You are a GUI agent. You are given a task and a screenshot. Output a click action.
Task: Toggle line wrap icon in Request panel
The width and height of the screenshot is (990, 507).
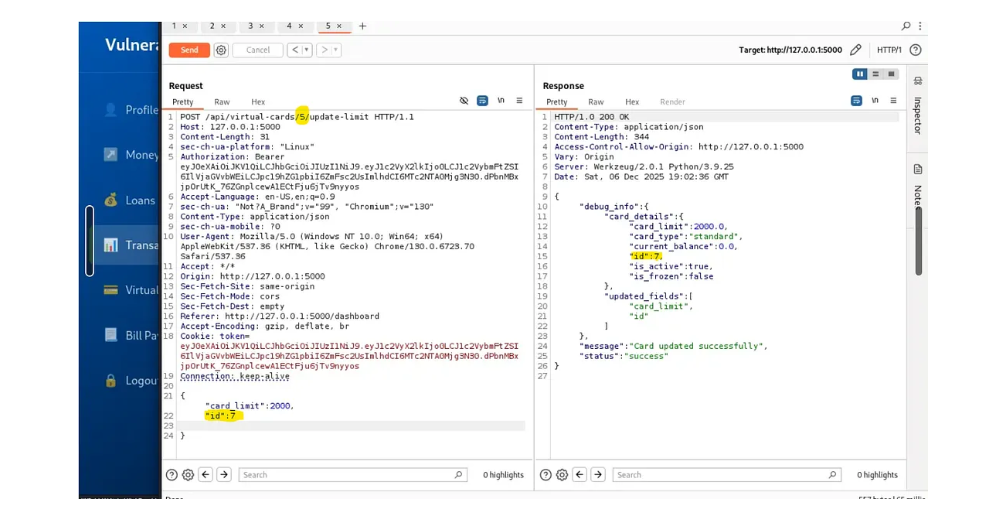tap(482, 100)
